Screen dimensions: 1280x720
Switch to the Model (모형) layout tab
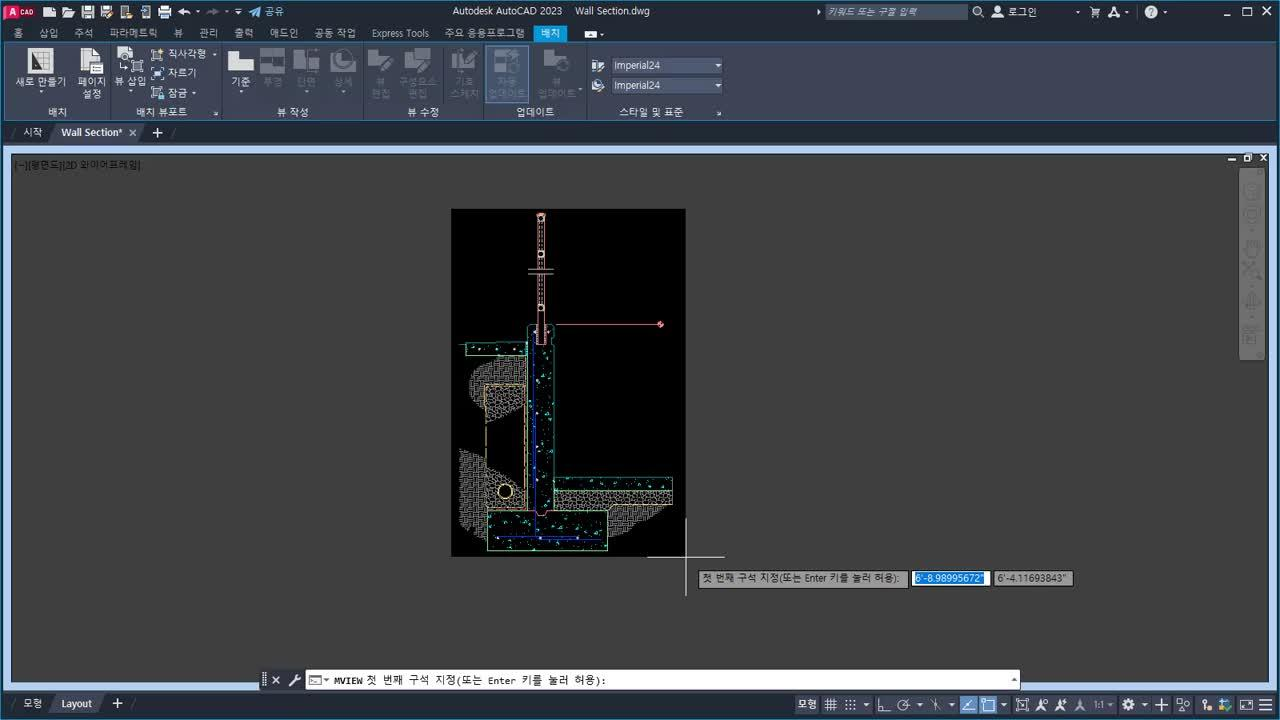(33, 703)
